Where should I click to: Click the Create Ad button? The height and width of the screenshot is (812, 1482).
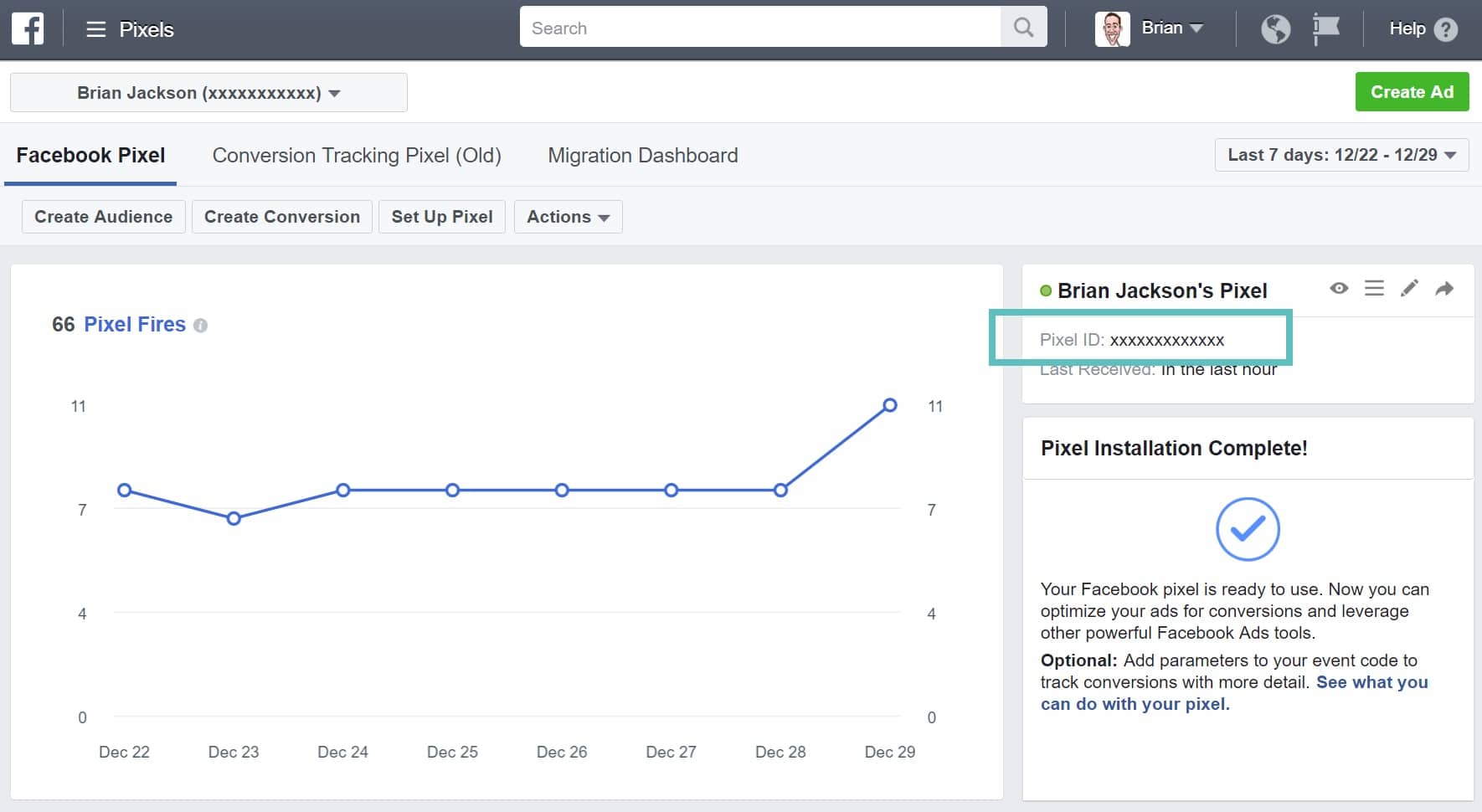coord(1412,92)
